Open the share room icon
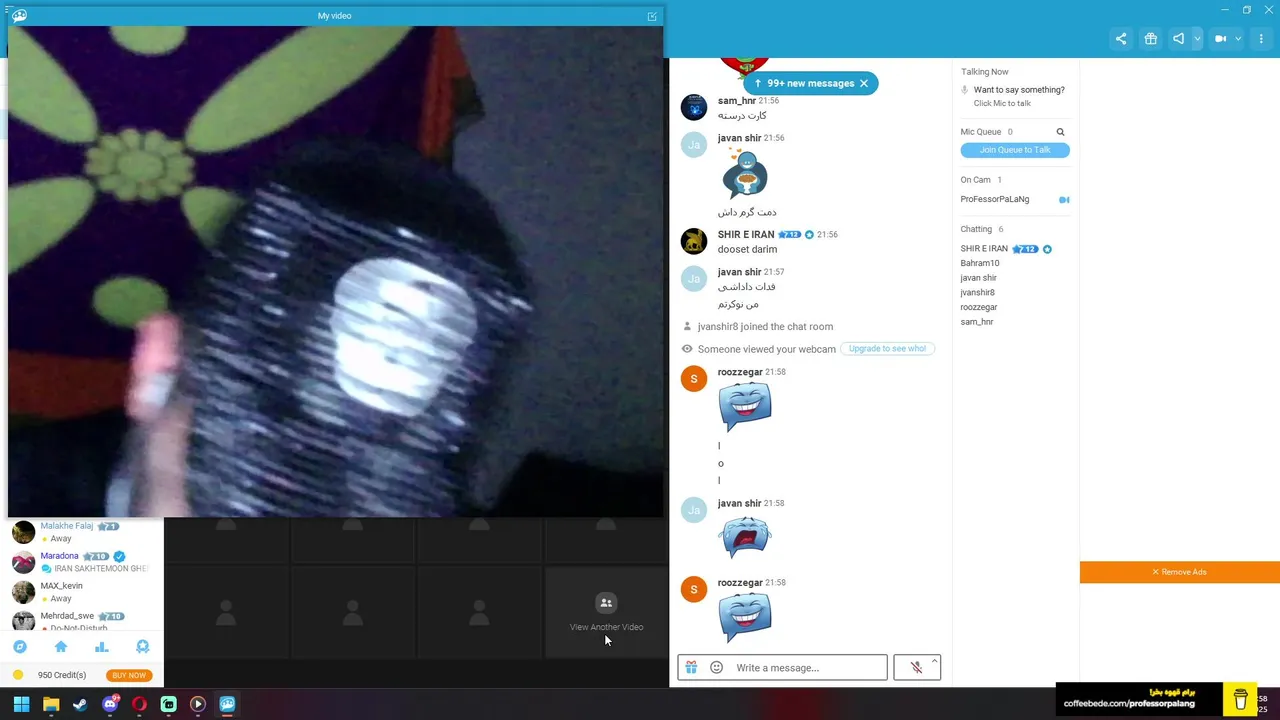 click(1121, 39)
